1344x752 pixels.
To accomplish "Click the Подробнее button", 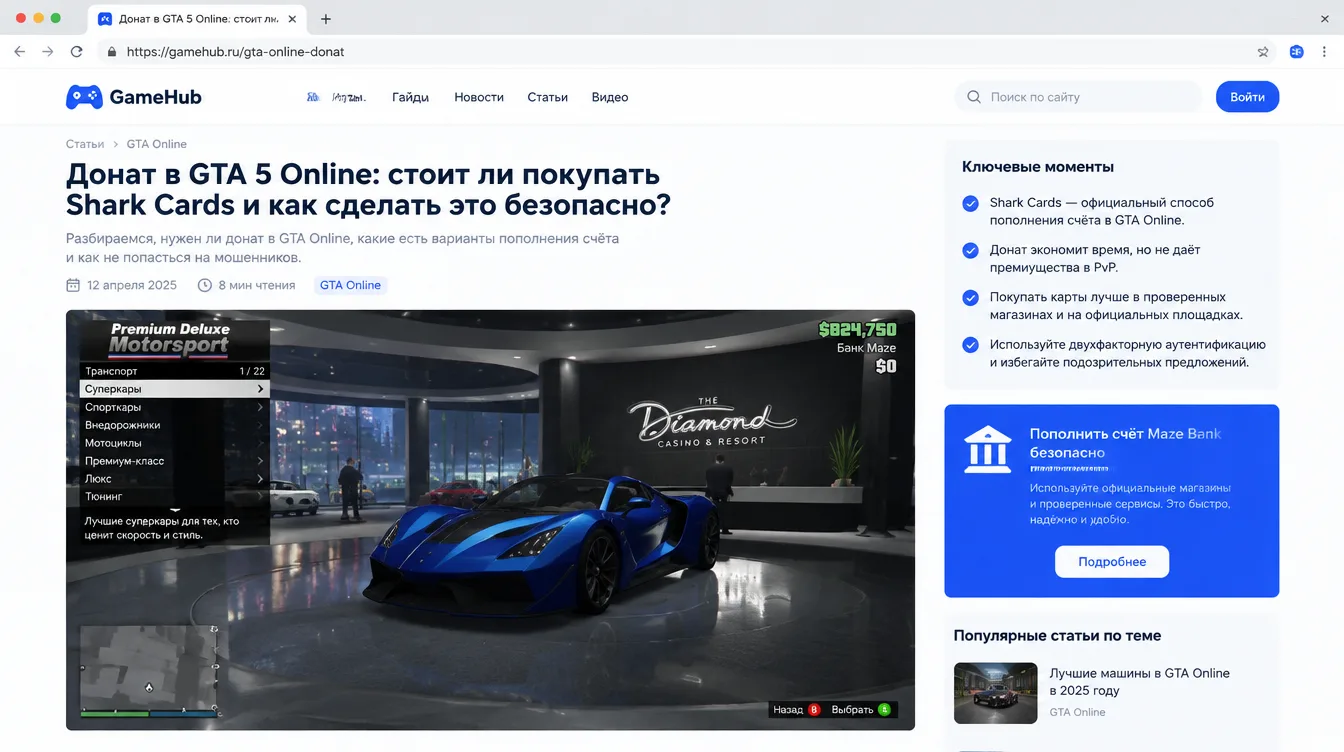I will tap(1112, 562).
